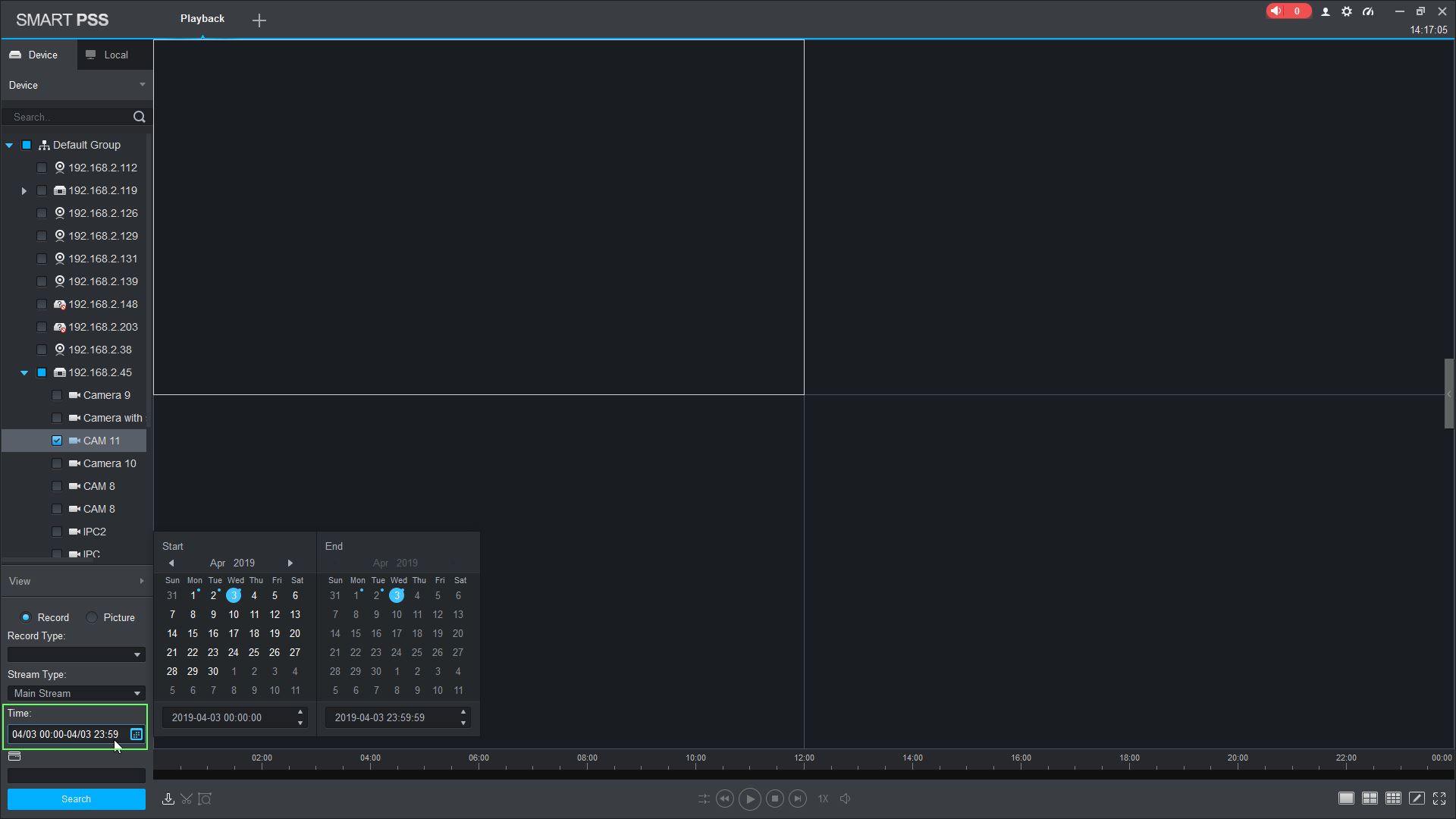This screenshot has height=819, width=1456.
Task: Mute audio with the speaker icon
Action: click(846, 799)
